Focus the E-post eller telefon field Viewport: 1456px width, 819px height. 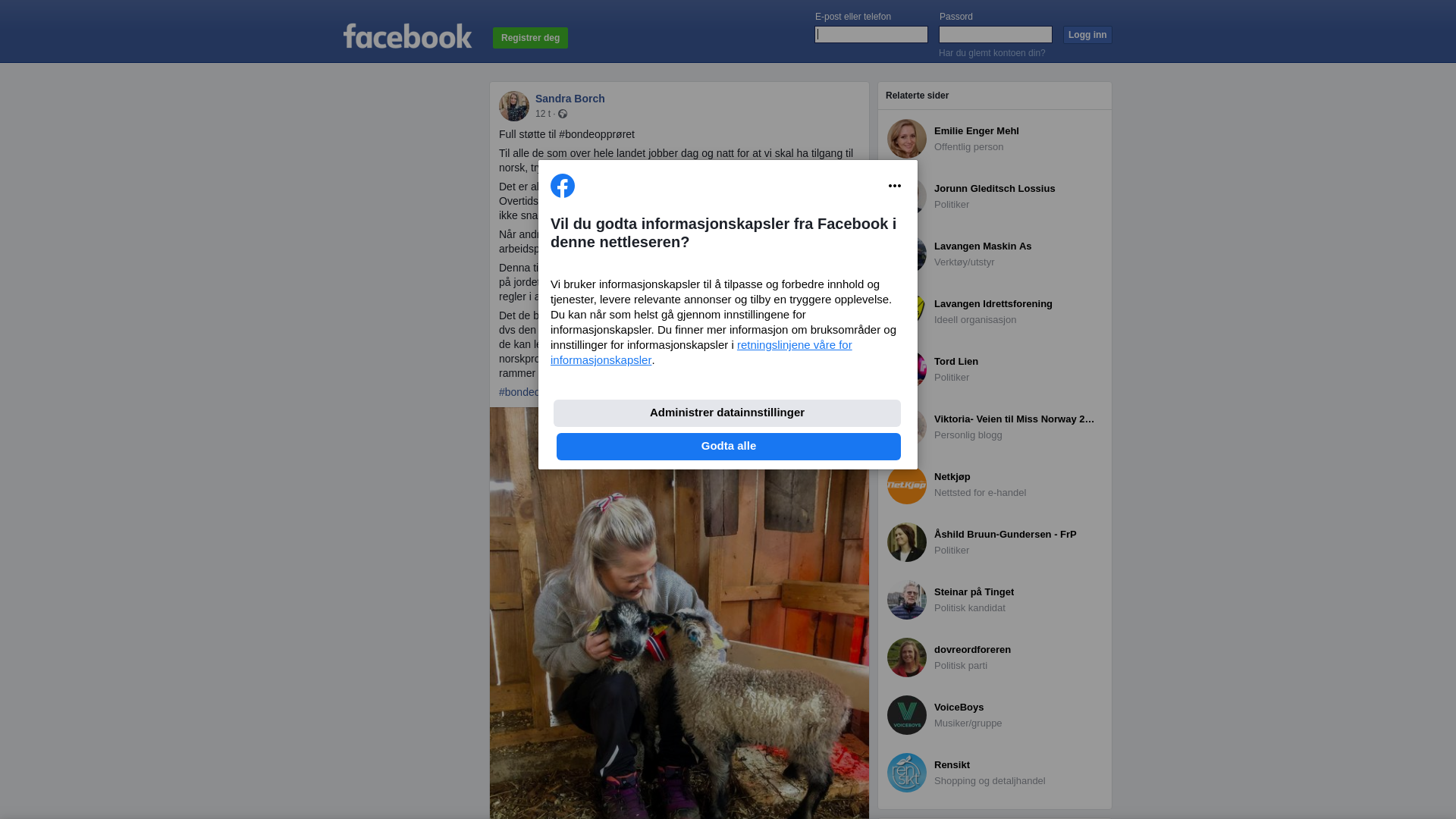tap(871, 35)
